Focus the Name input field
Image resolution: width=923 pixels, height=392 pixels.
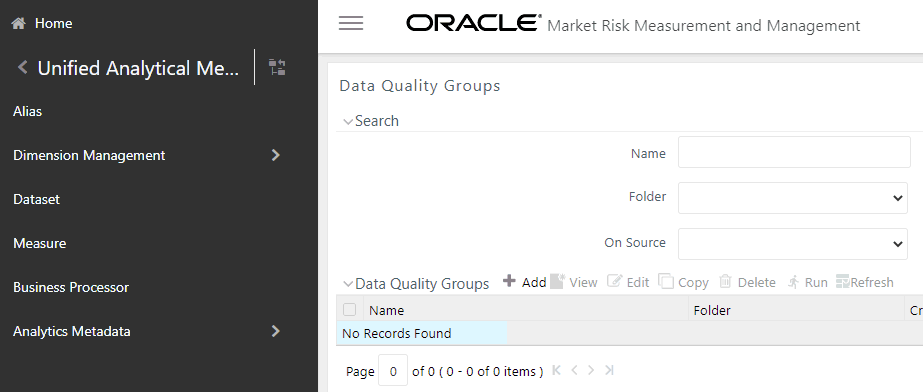(x=794, y=152)
